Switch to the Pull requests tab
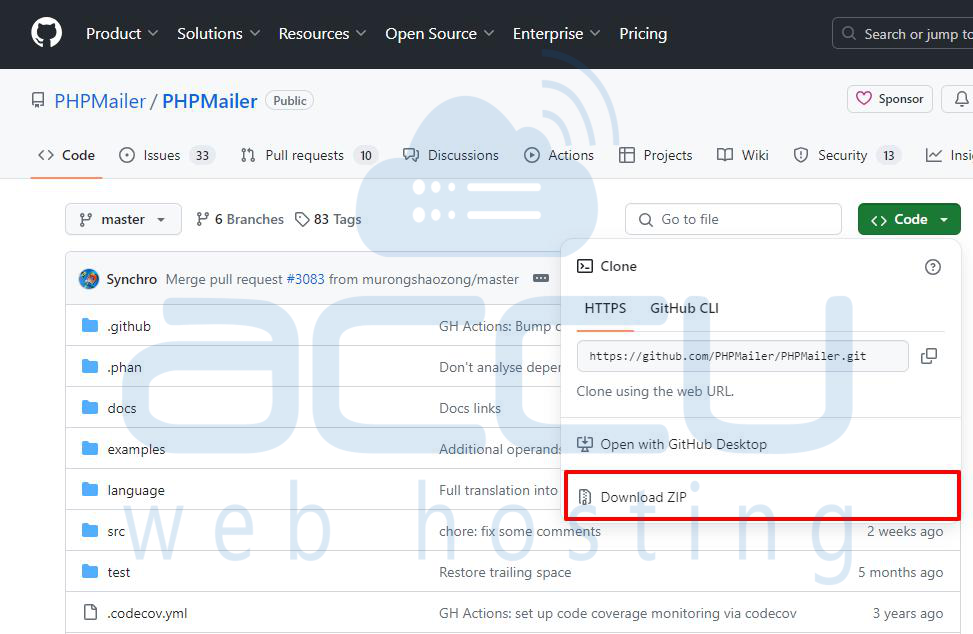973x634 pixels. pyautogui.click(x=309, y=155)
